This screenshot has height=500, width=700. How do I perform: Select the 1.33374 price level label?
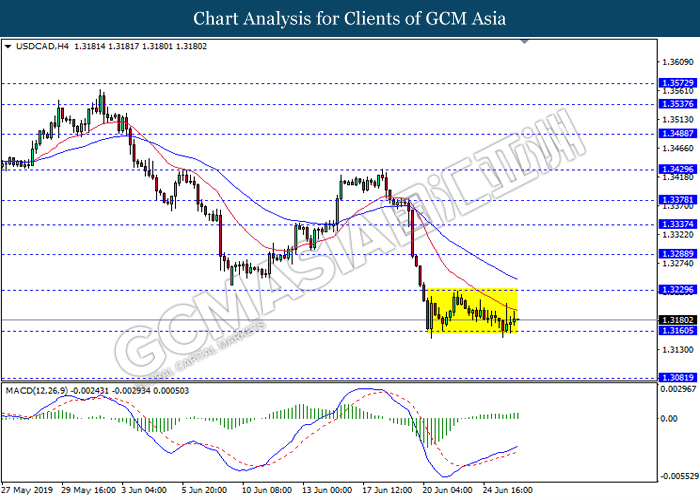click(678, 224)
